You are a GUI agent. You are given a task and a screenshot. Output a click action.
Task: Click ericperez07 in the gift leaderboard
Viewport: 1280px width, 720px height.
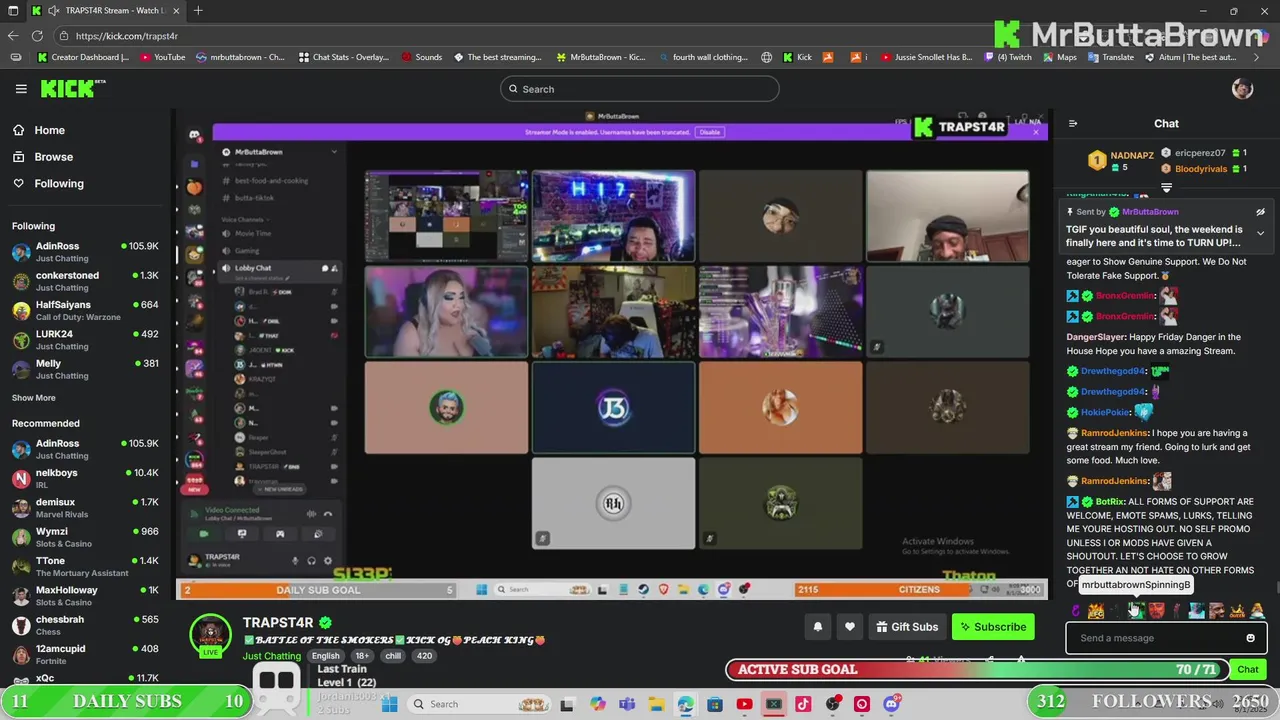pyautogui.click(x=1198, y=153)
